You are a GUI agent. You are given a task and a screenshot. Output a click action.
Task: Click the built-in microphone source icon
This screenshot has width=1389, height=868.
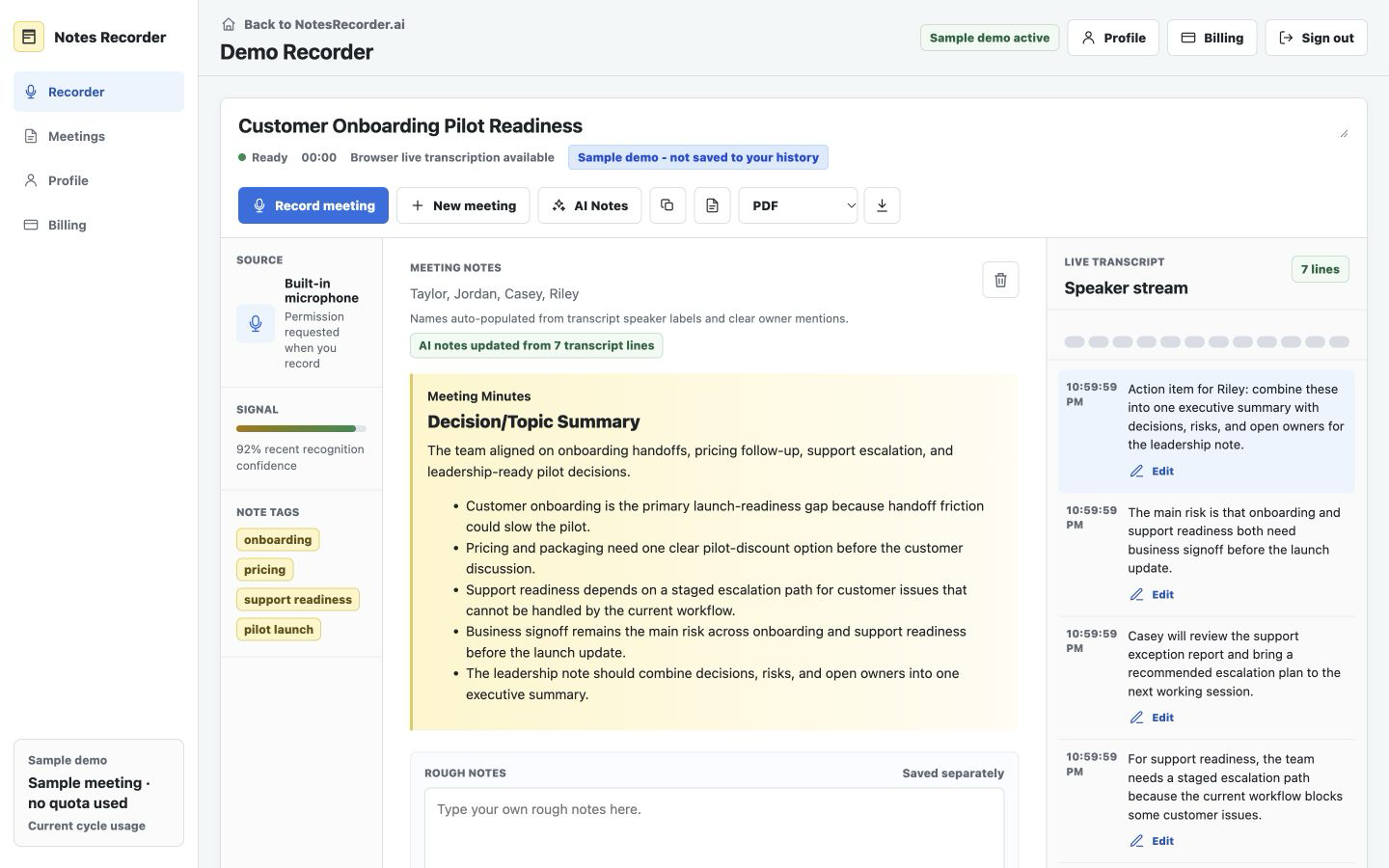tap(256, 323)
